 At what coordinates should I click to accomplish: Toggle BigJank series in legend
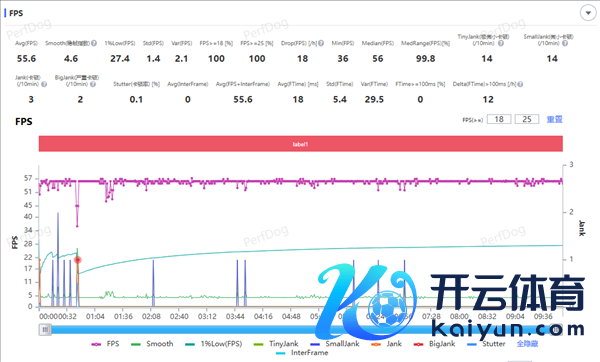coord(434,344)
